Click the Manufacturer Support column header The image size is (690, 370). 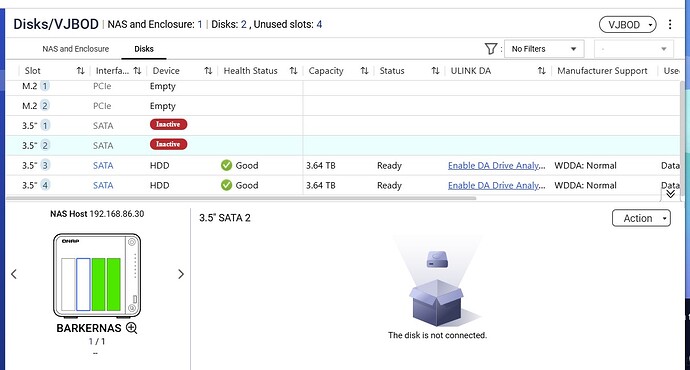point(602,71)
